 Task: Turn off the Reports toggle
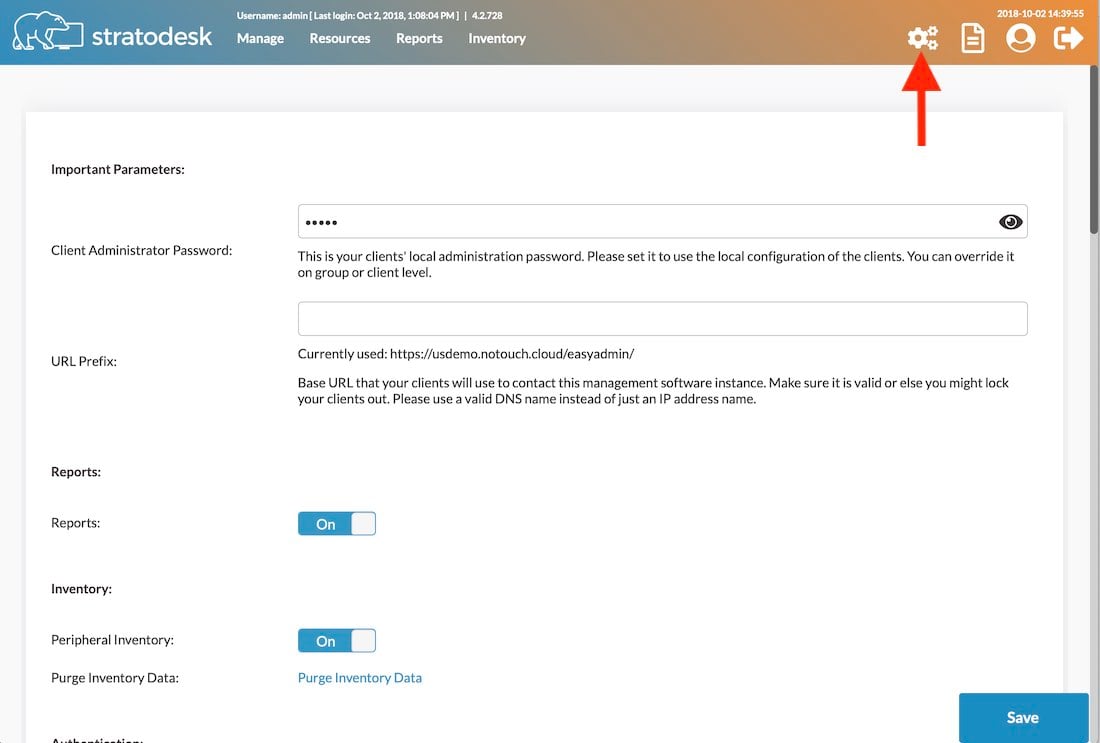(336, 523)
